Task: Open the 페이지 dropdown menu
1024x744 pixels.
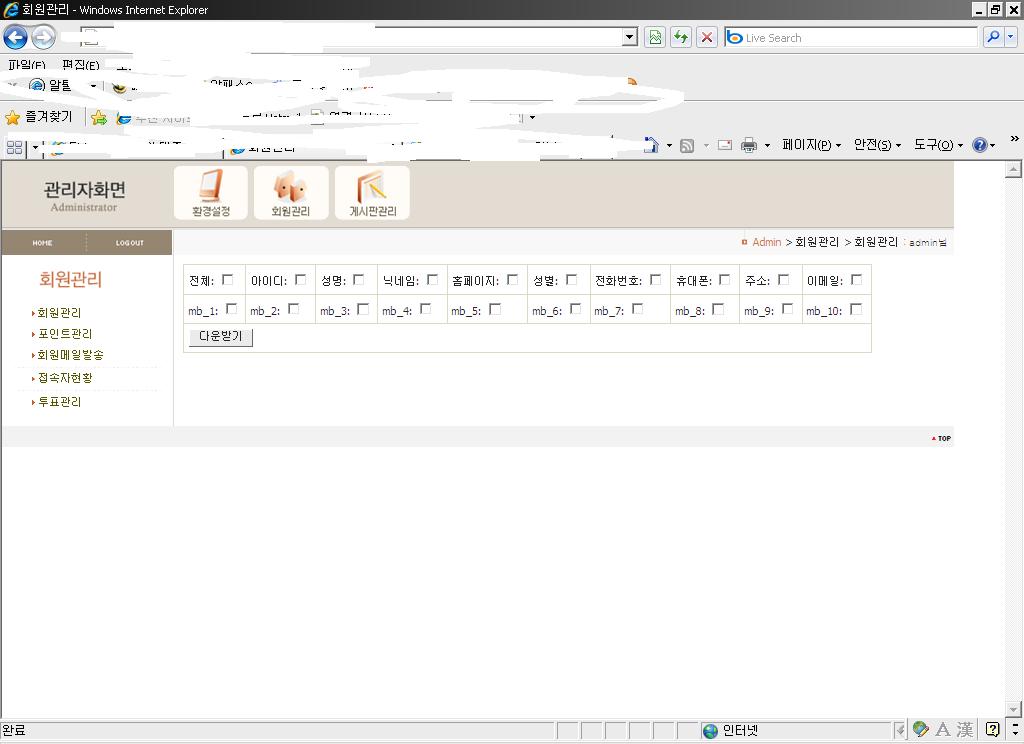Action: (x=811, y=145)
